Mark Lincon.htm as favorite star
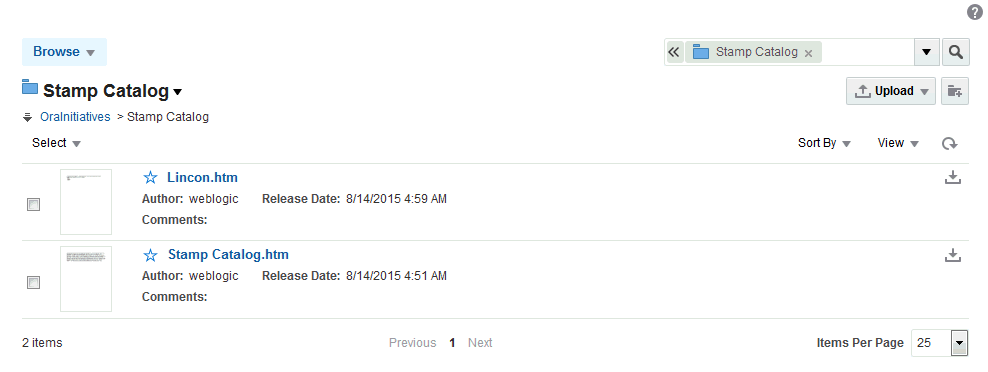This screenshot has height=372, width=988. [x=150, y=177]
